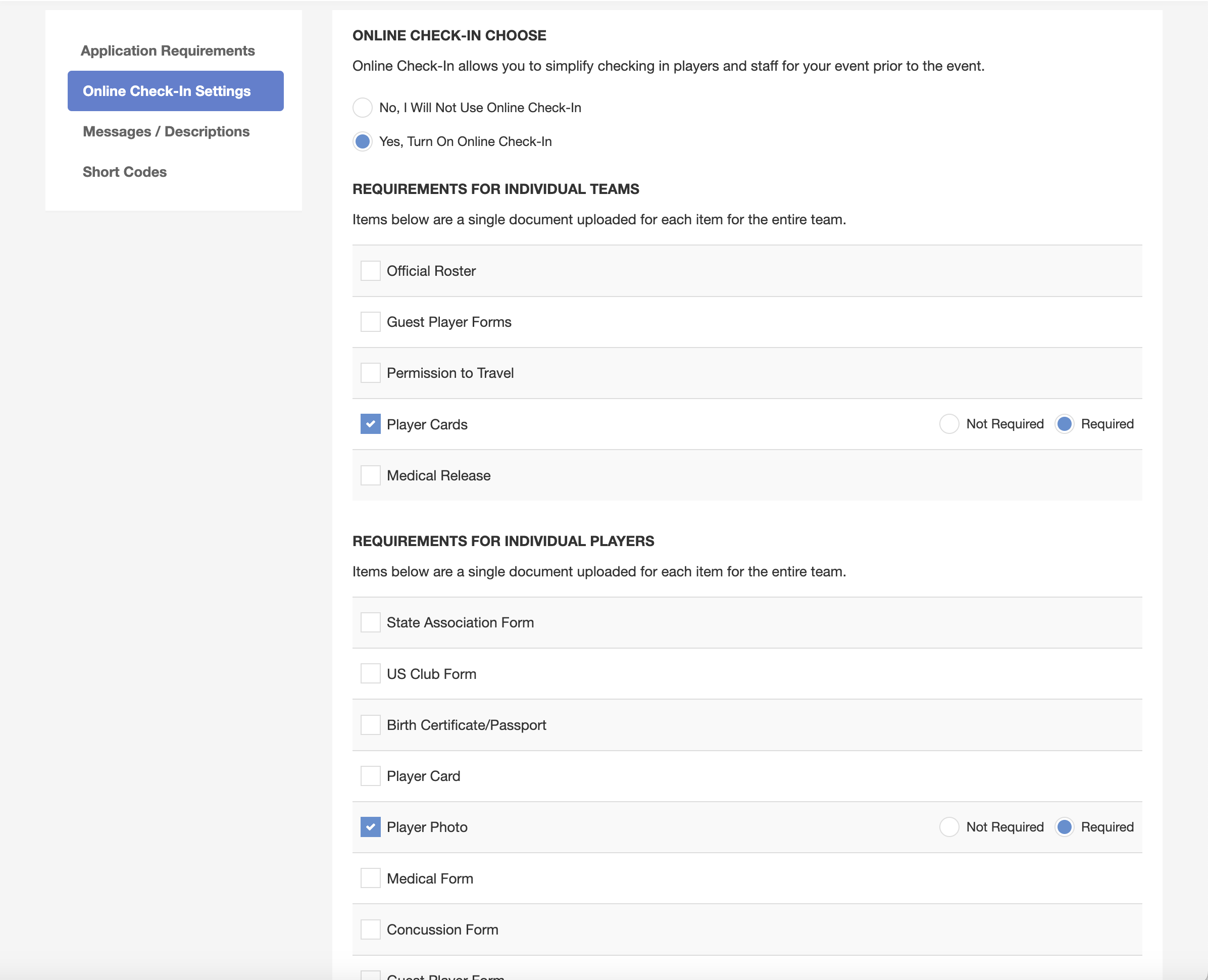This screenshot has height=980, width=1208.
Task: Set Player Photo to Not Required
Action: tap(949, 827)
